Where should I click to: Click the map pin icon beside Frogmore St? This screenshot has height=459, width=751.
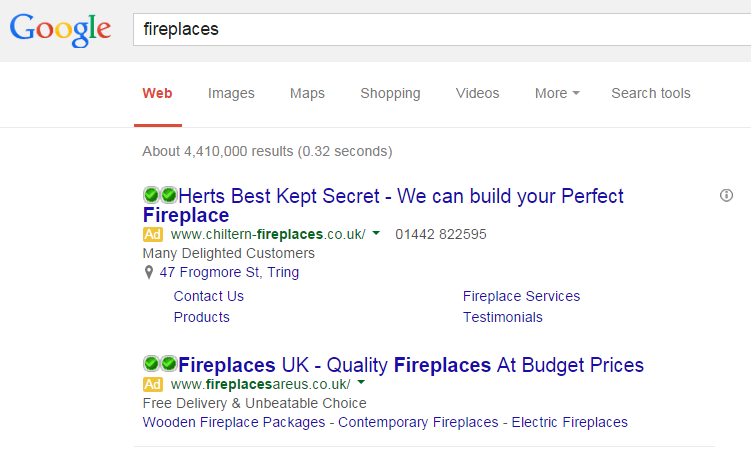point(149,272)
